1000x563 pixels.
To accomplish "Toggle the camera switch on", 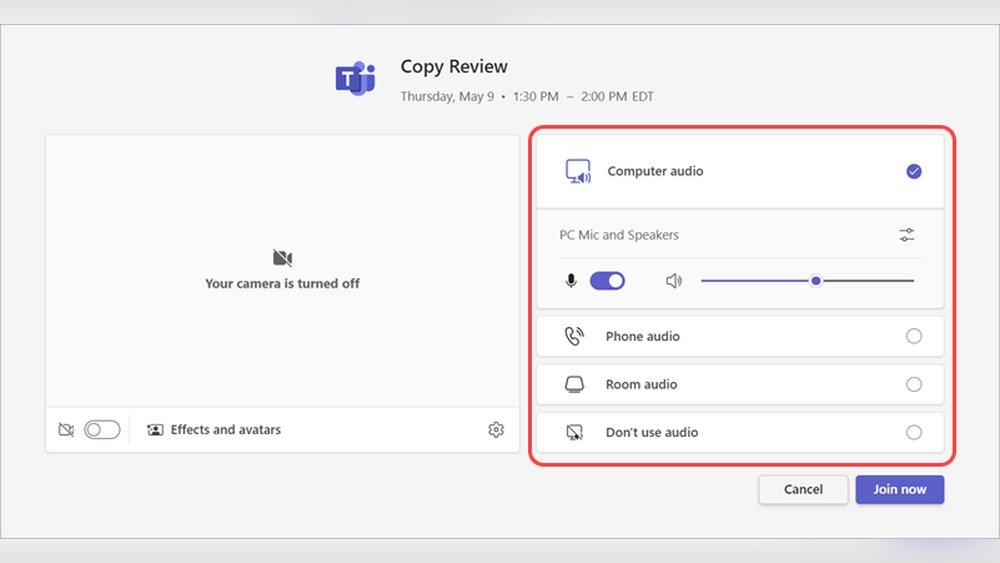I will [102, 430].
